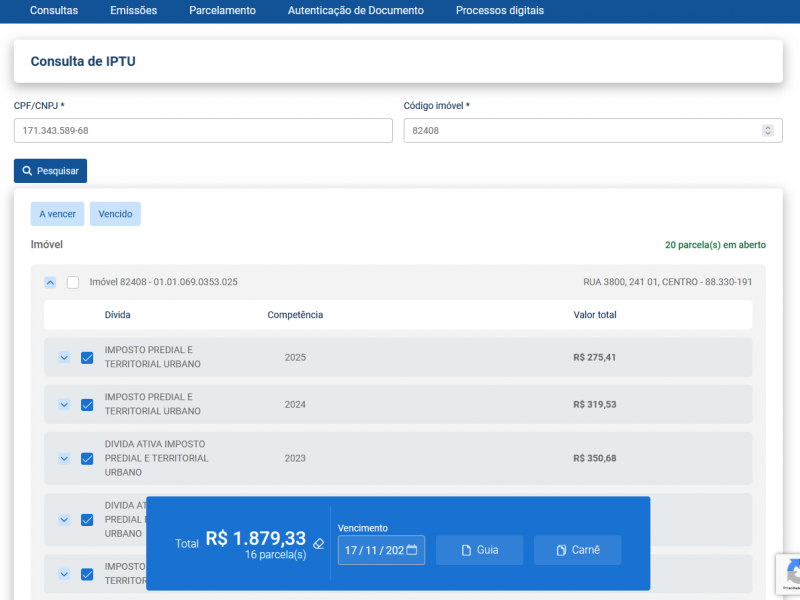Screen dimensions: 800x600
Task: Uncheck the 2025 IPTU debt checkbox
Action: tap(87, 357)
